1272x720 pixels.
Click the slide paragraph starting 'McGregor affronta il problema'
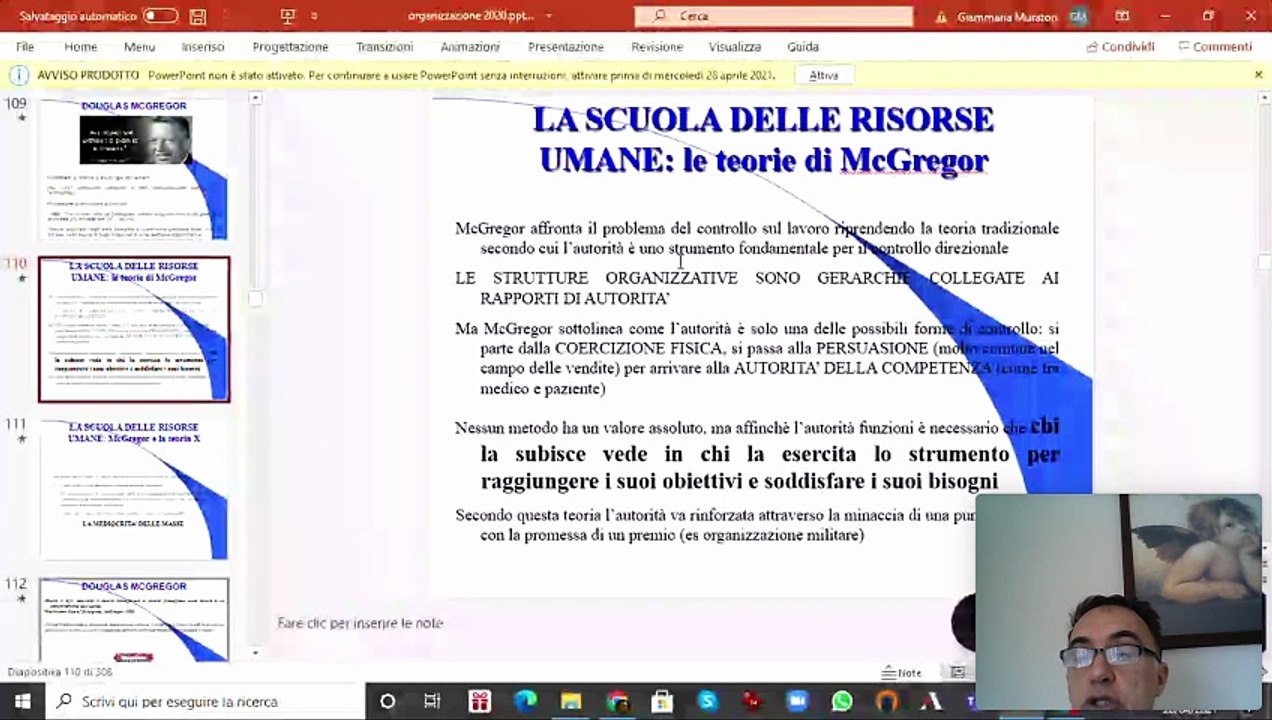(x=757, y=238)
